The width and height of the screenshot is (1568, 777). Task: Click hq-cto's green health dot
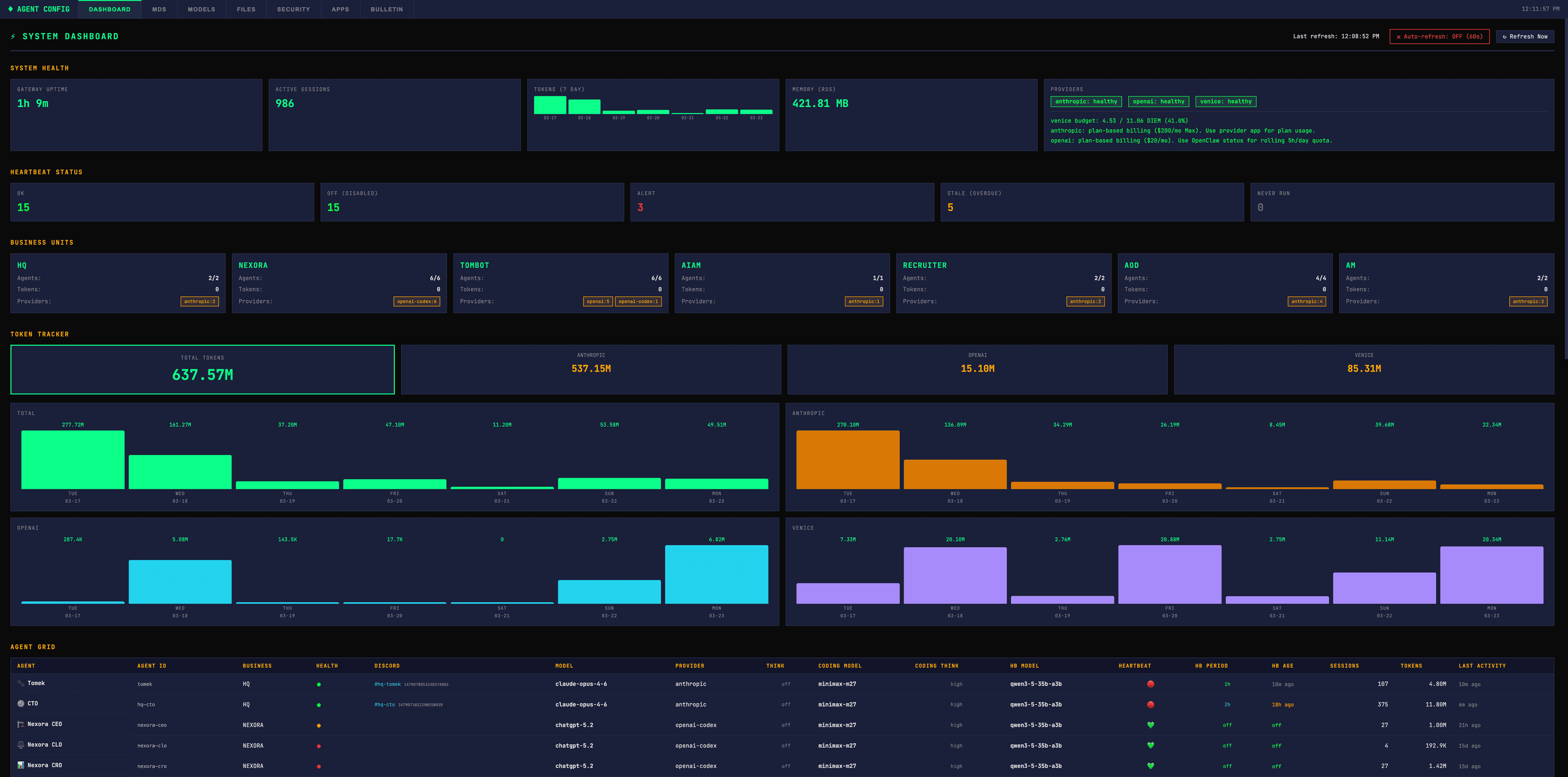tap(319, 705)
